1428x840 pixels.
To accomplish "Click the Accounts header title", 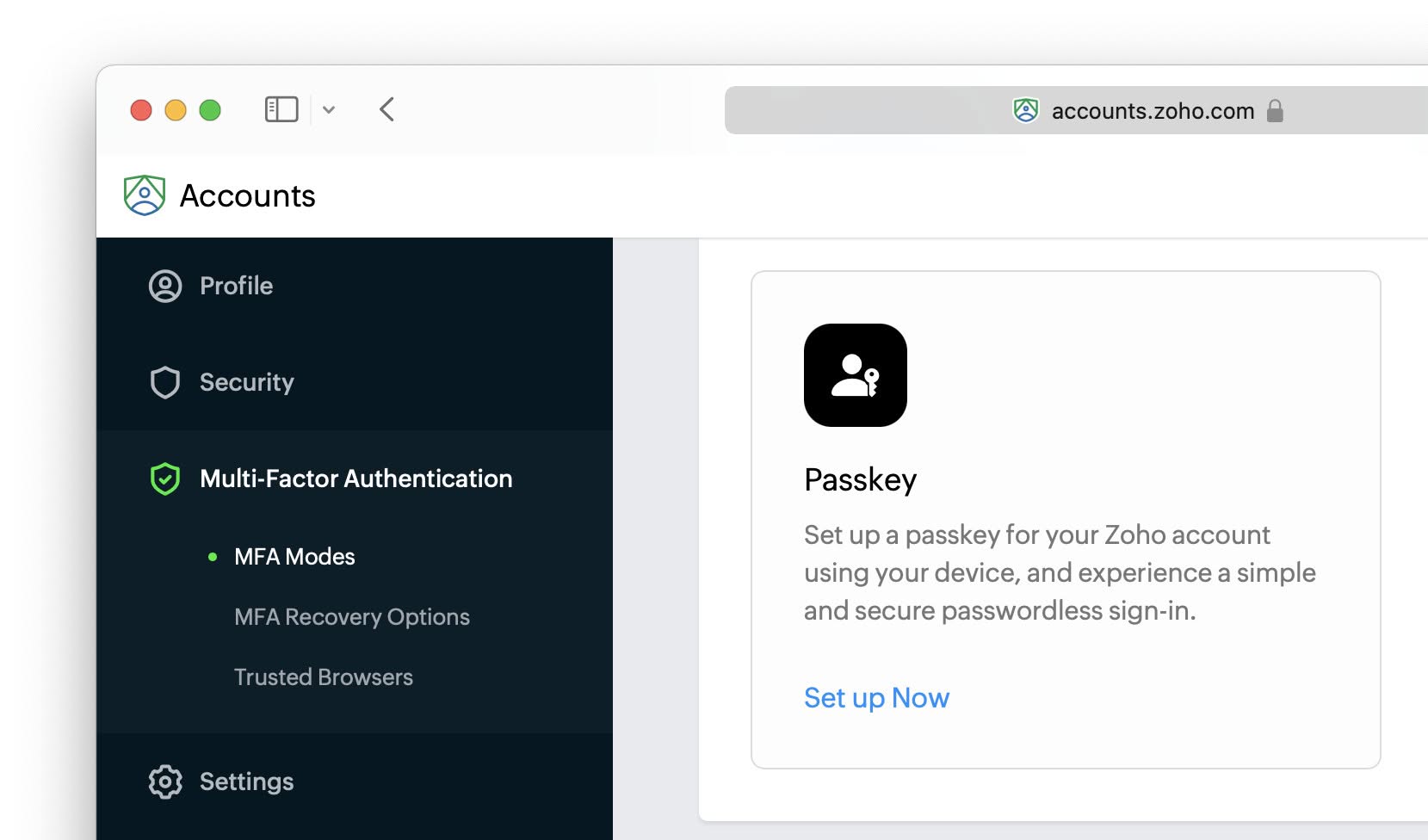I will (248, 196).
